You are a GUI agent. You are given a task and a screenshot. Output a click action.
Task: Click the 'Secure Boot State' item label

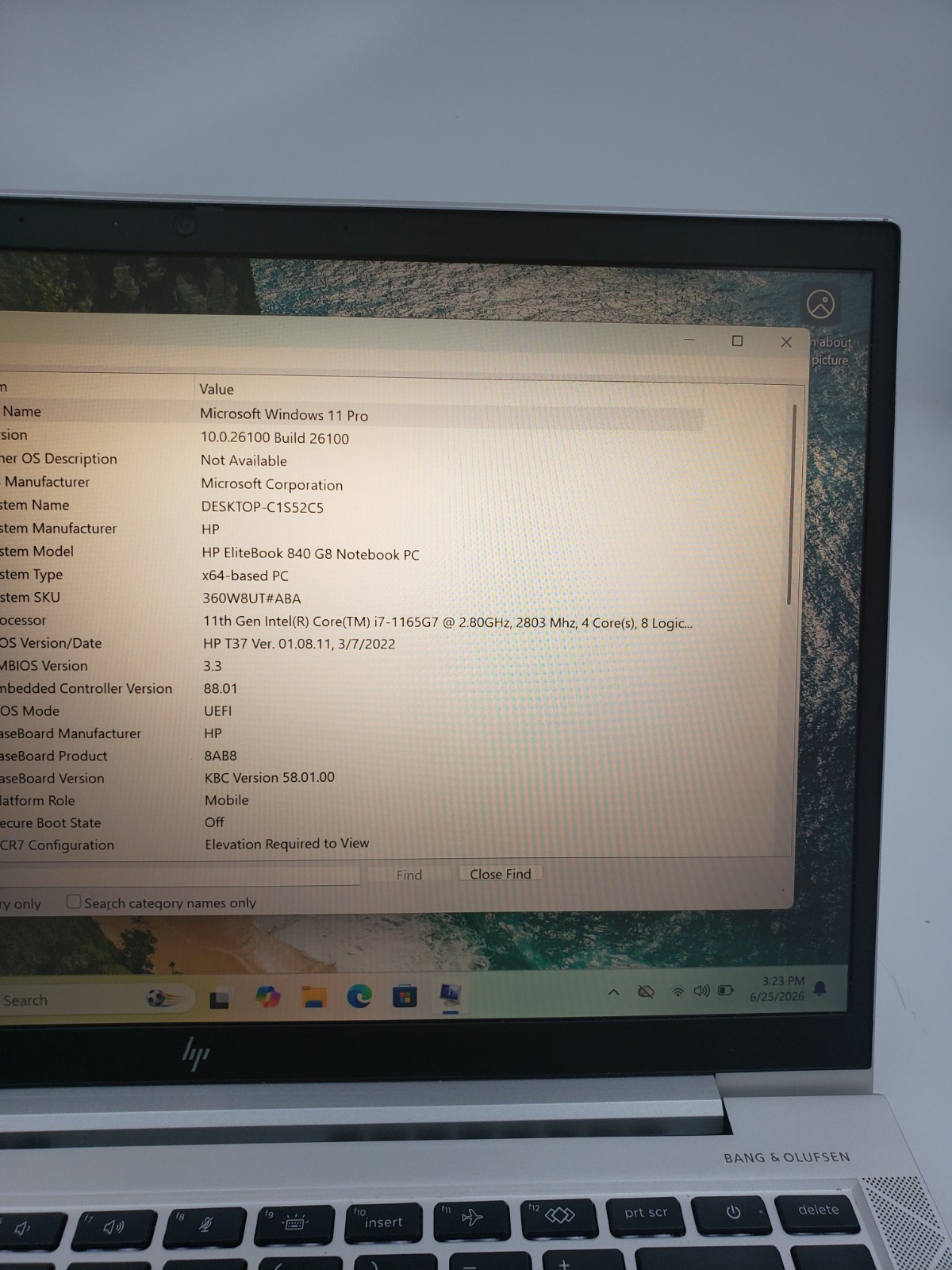click(x=51, y=823)
